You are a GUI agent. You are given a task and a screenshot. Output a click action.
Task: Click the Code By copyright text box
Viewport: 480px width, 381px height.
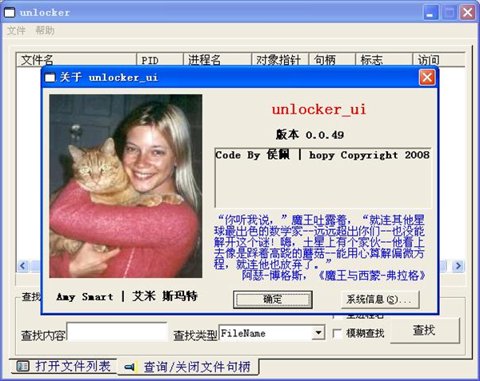pos(323,177)
